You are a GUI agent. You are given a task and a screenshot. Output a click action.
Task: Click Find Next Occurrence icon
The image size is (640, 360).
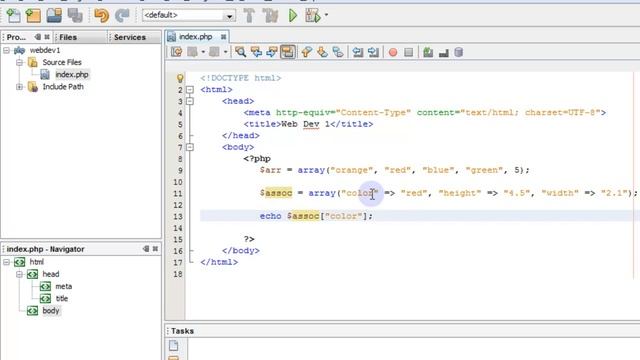point(272,52)
